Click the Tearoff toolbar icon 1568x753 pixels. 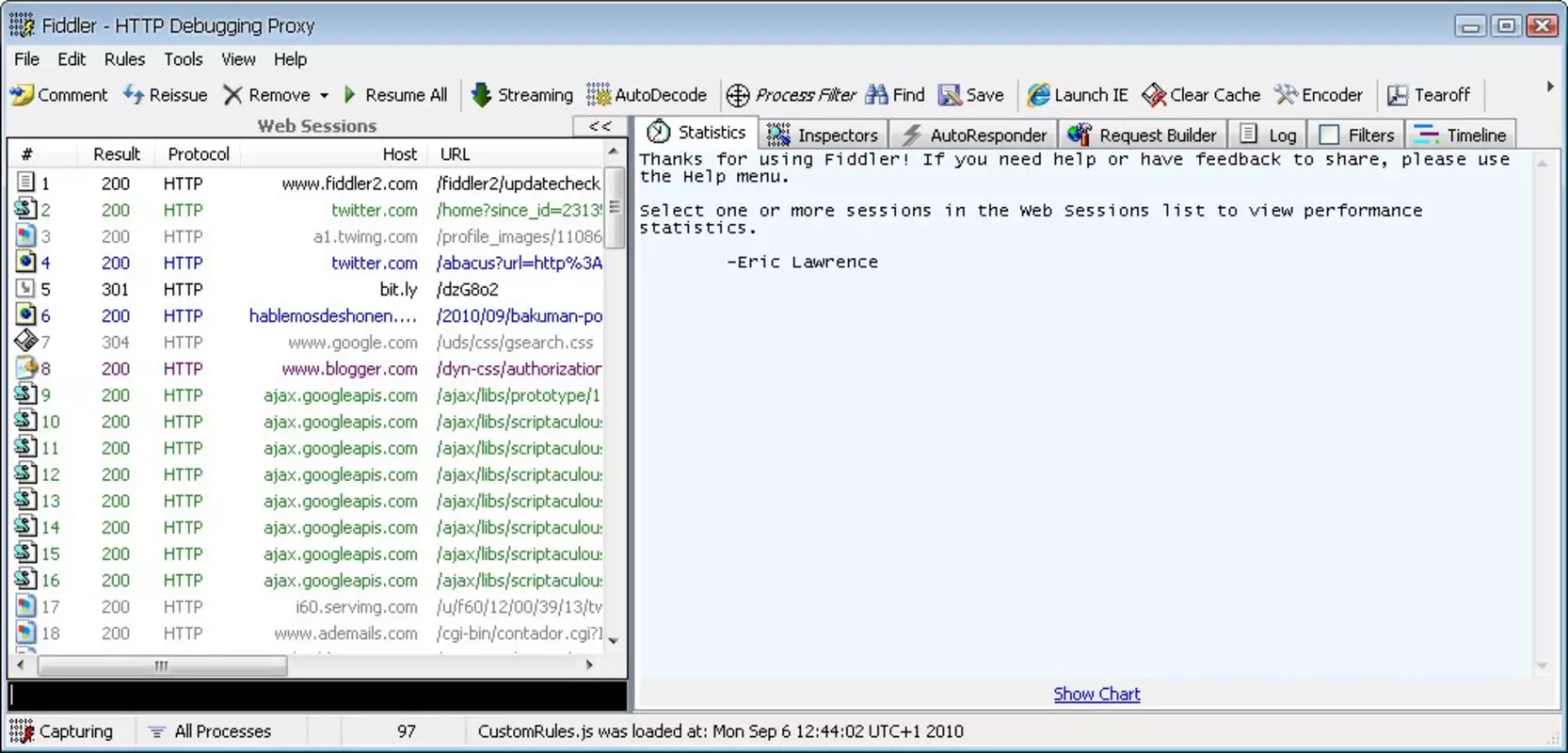tap(1398, 95)
